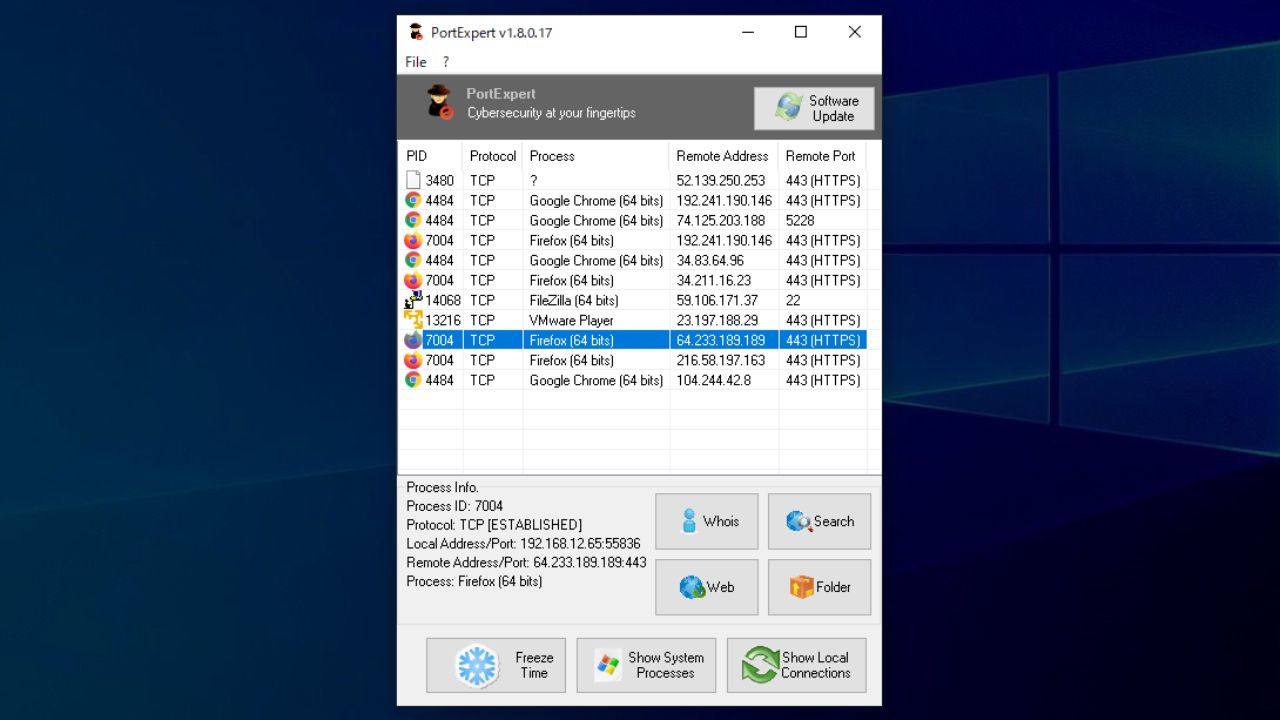Click the highlighted address 64.233.189.189
This screenshot has height=720, width=1280.
pos(720,340)
